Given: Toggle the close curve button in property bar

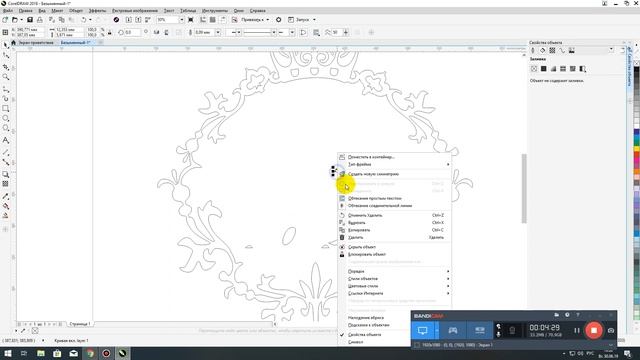Looking at the screenshot, I should [303, 32].
